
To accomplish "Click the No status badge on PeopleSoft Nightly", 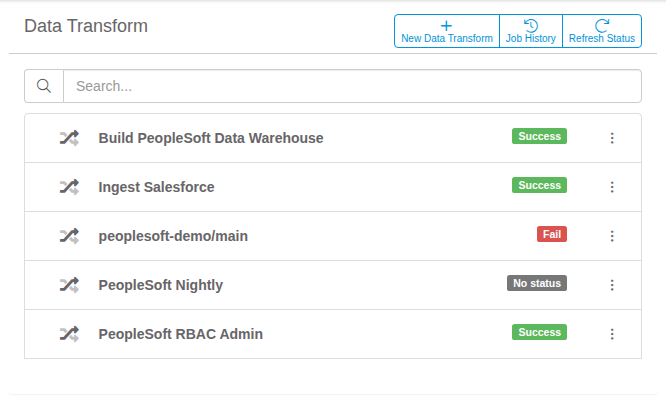I will coord(537,283).
